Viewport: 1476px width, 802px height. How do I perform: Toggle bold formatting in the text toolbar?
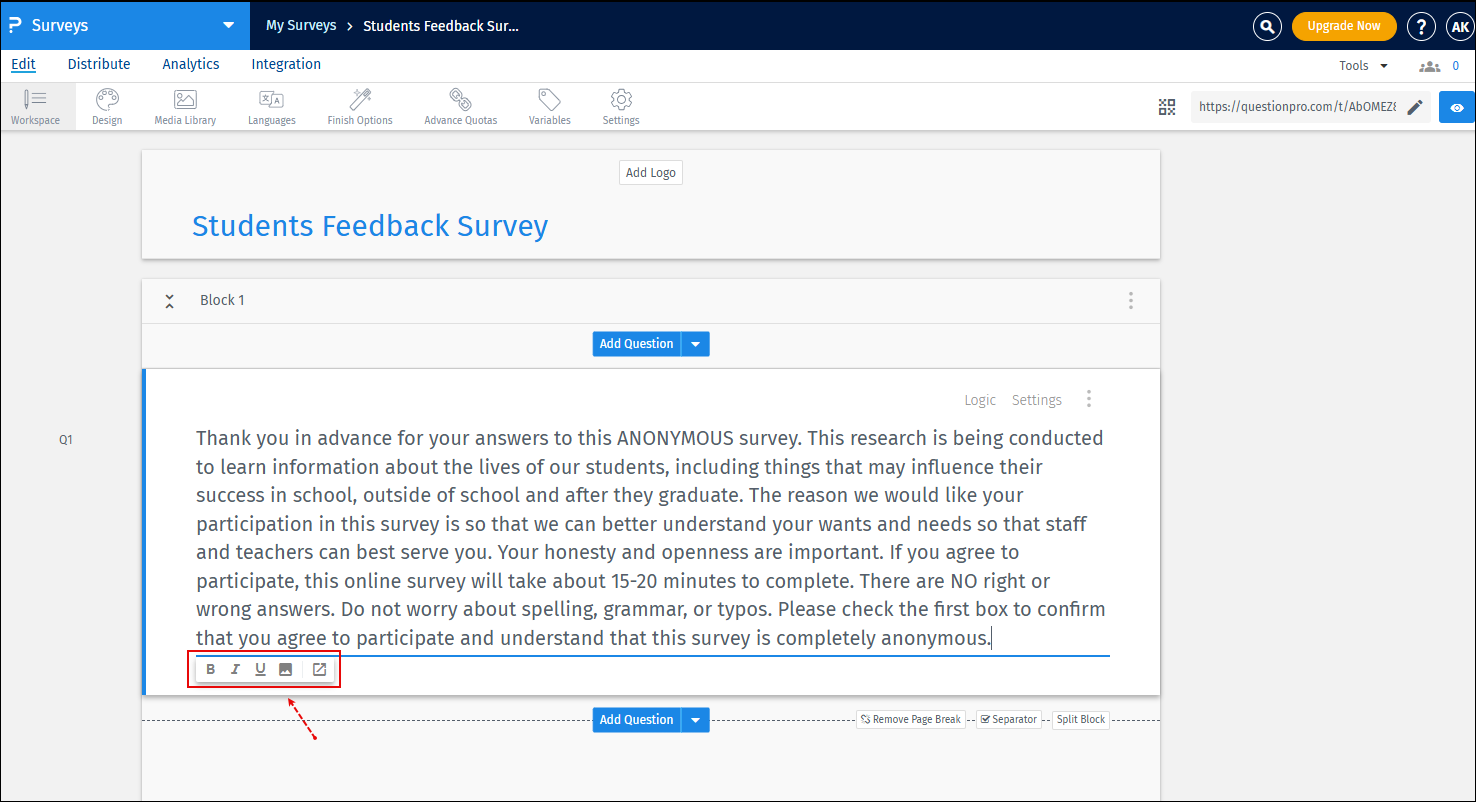click(x=210, y=668)
